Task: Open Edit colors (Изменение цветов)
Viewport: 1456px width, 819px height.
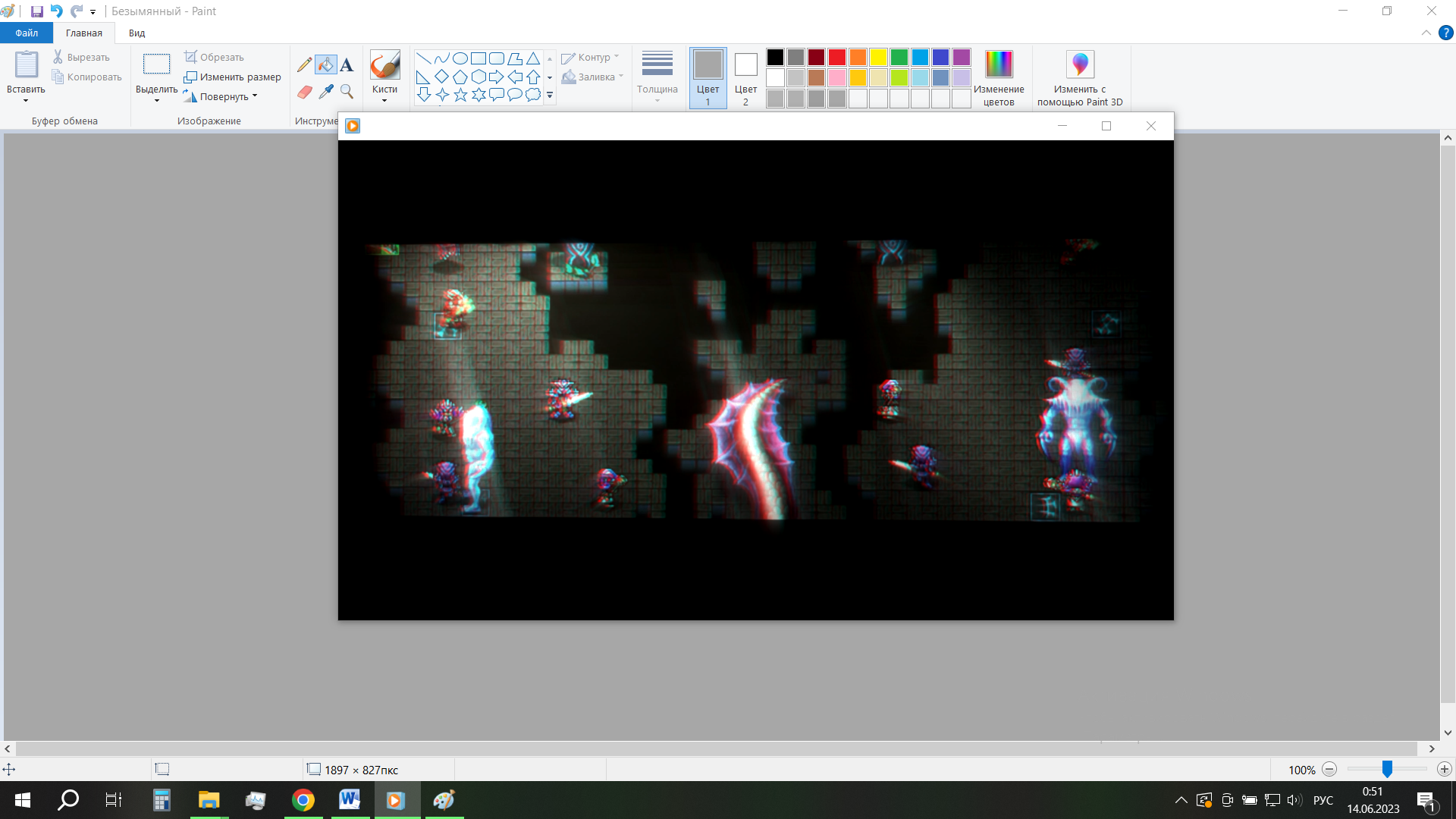Action: [999, 77]
